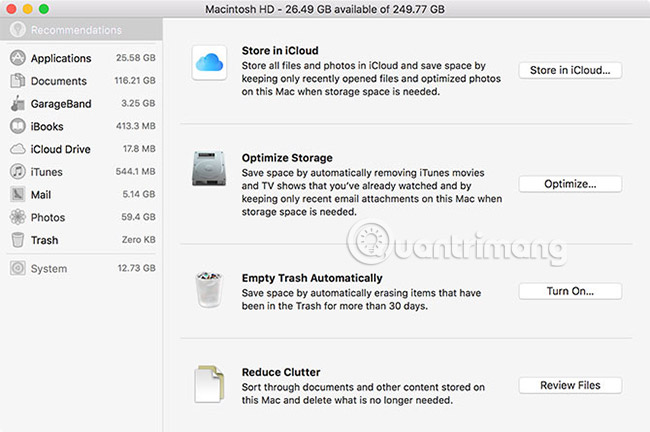Click the Mail stamp icon
Screen dimensions: 650x432
coord(18,194)
